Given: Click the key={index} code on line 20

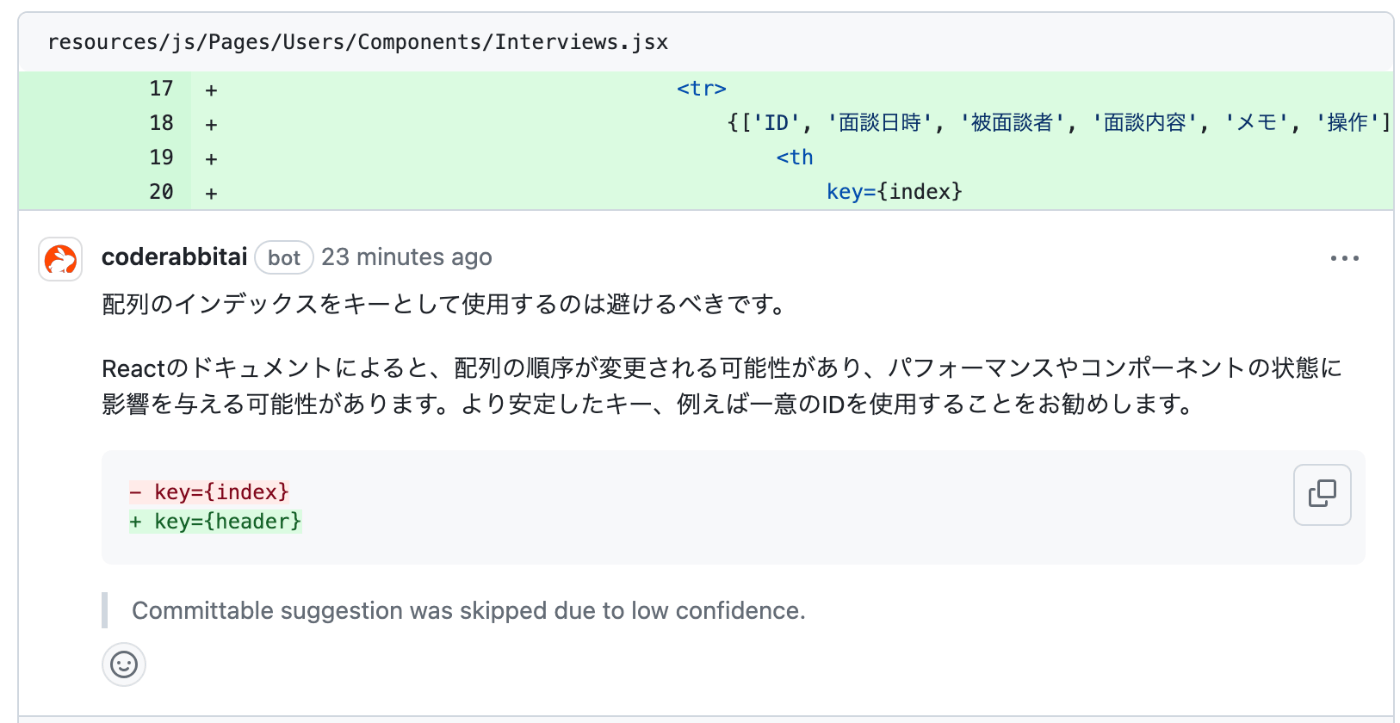Looking at the screenshot, I should tap(894, 192).
